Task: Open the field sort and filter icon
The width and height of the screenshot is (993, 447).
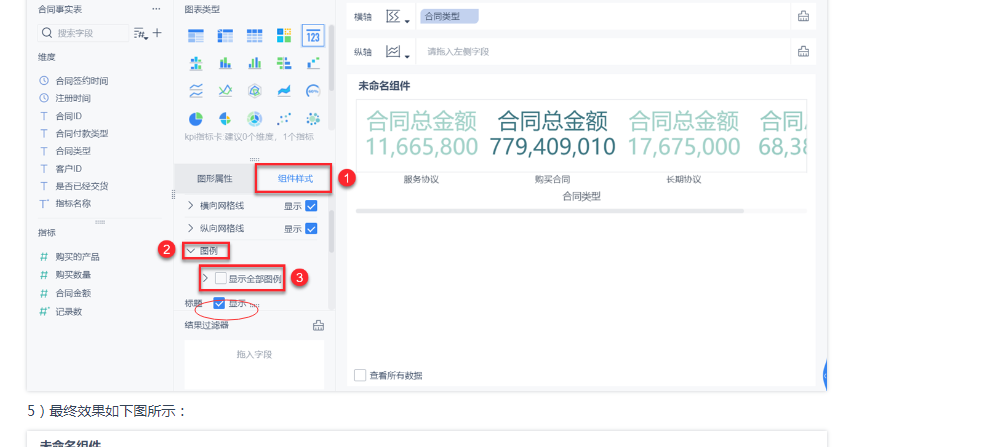Action: 140,34
